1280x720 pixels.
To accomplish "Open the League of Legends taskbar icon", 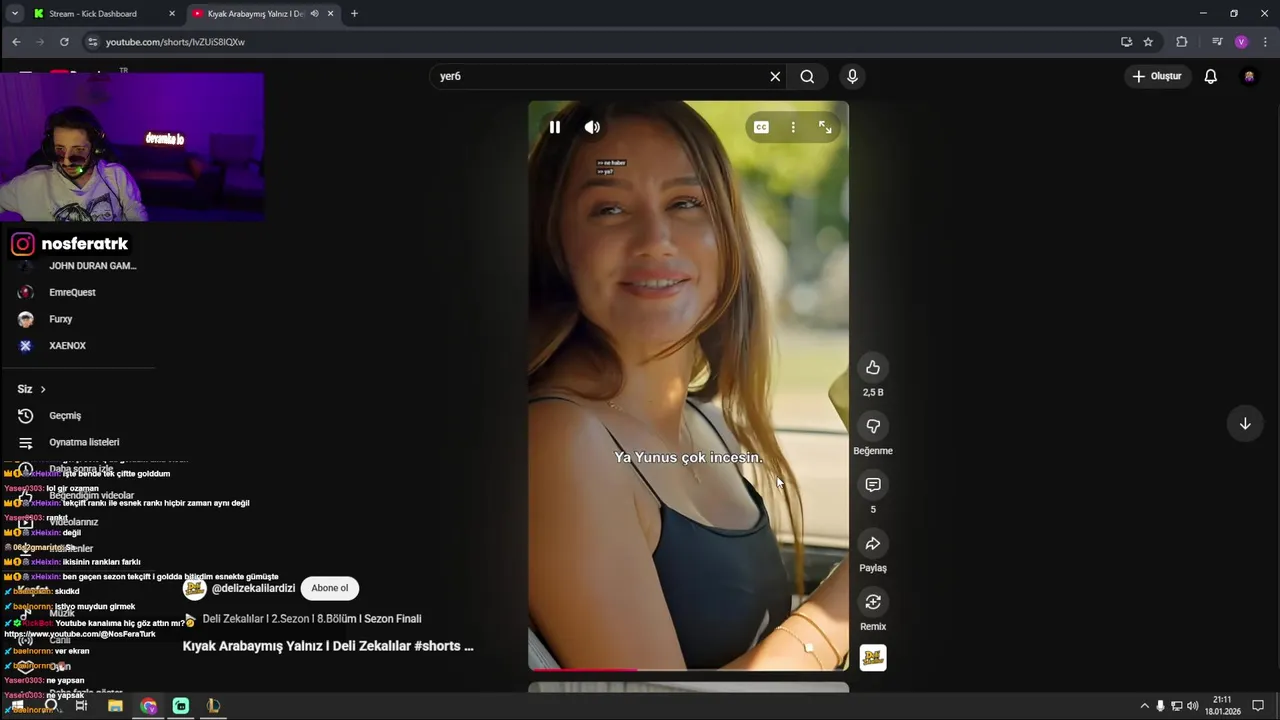I will pos(213,706).
